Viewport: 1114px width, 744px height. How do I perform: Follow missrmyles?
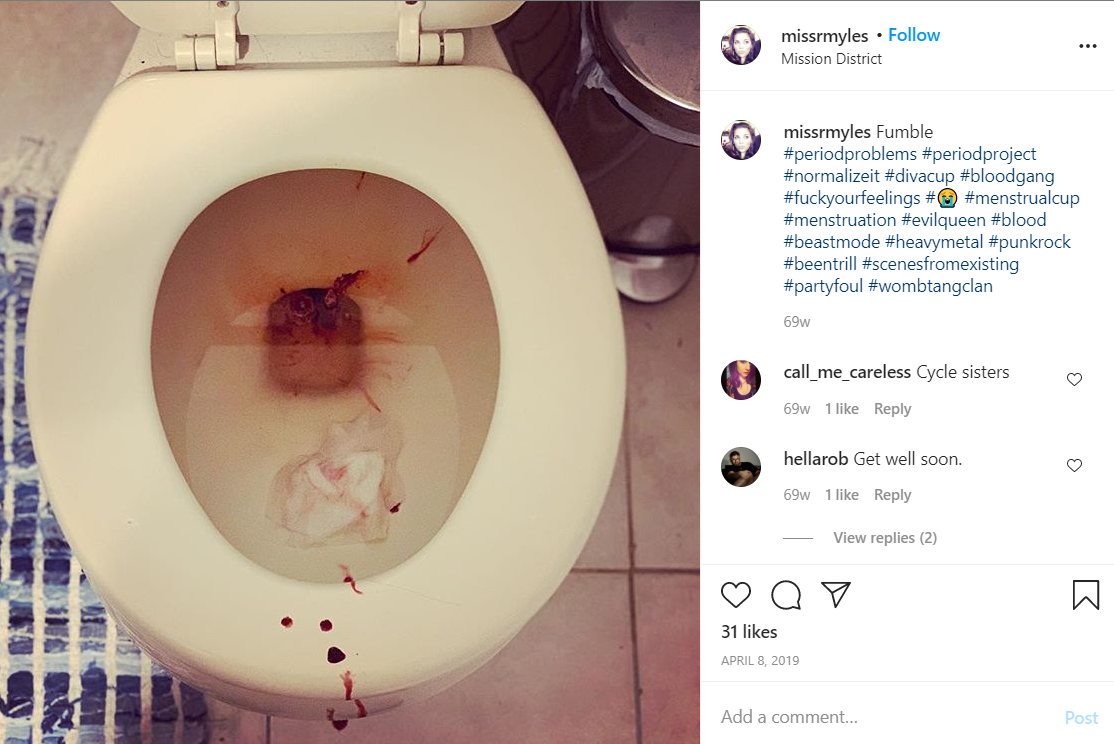914,35
